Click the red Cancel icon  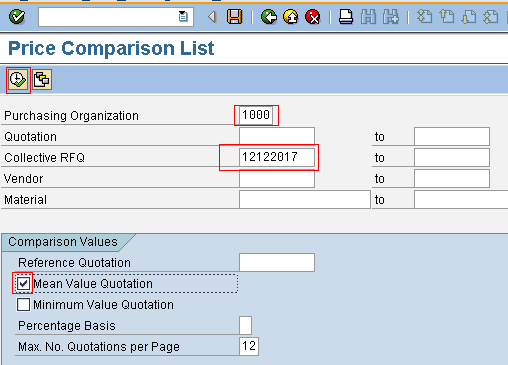pos(313,17)
